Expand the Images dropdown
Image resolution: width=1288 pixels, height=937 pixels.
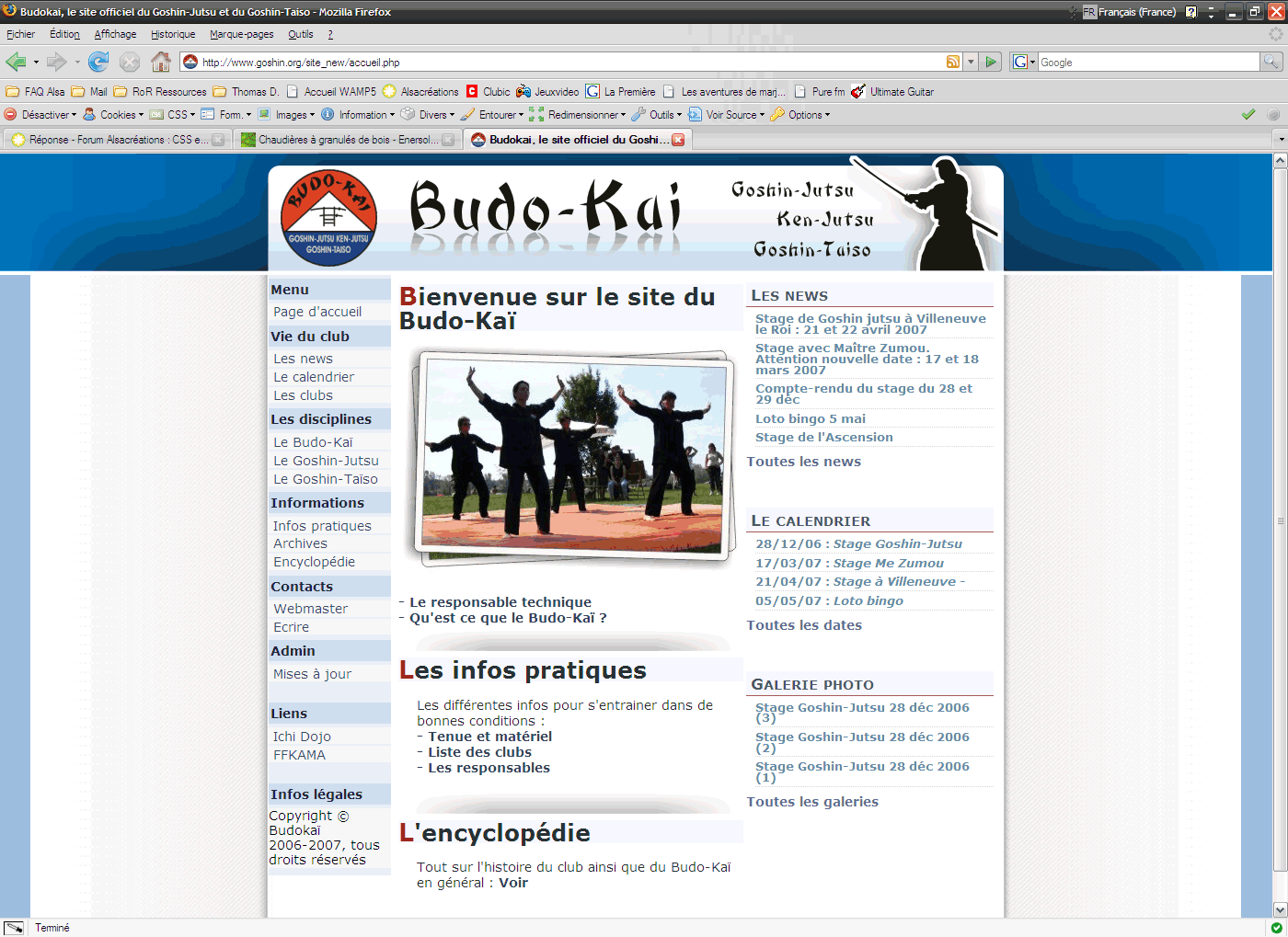click(x=286, y=114)
